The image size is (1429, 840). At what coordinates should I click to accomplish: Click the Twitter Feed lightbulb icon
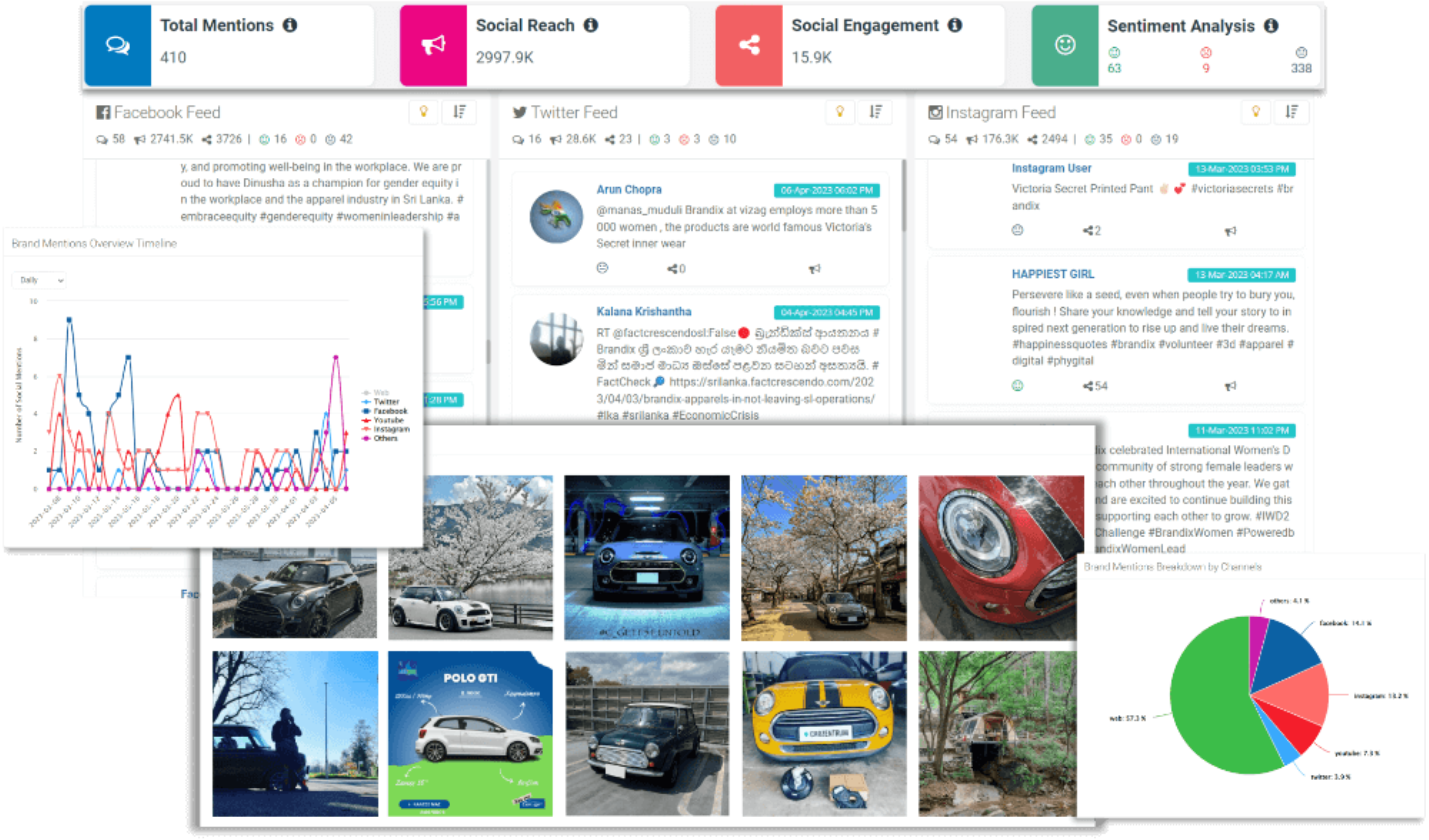(x=840, y=111)
